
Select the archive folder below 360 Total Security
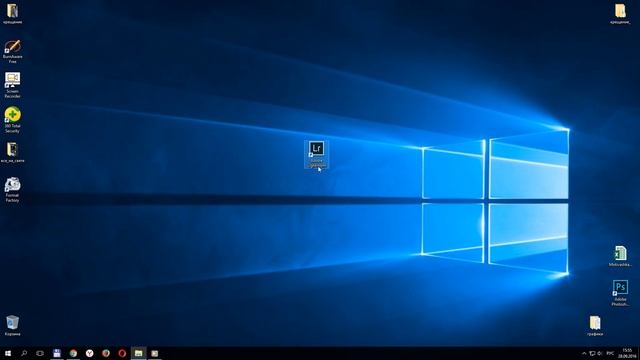point(13,153)
